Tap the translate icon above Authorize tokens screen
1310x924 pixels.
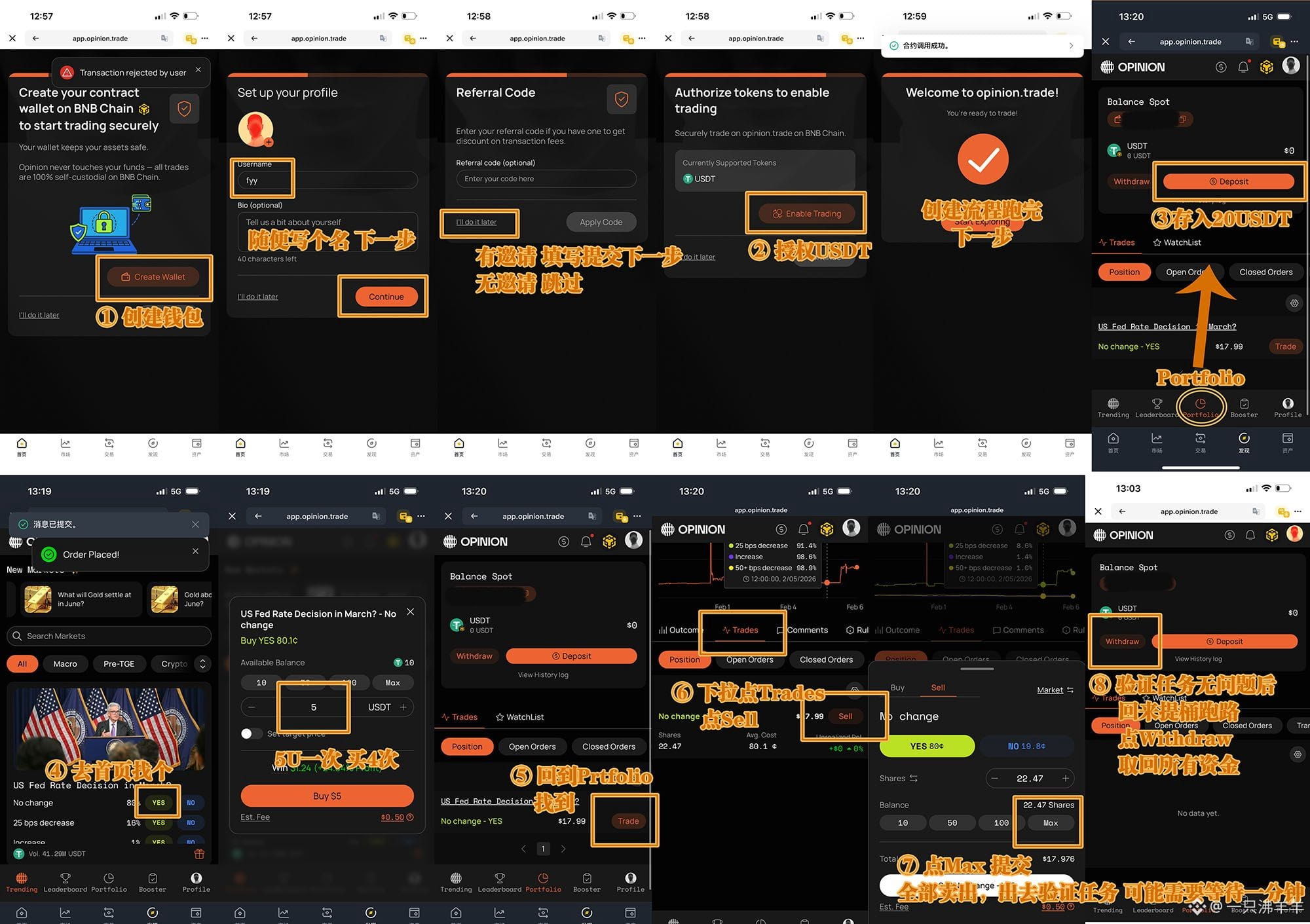coord(820,39)
